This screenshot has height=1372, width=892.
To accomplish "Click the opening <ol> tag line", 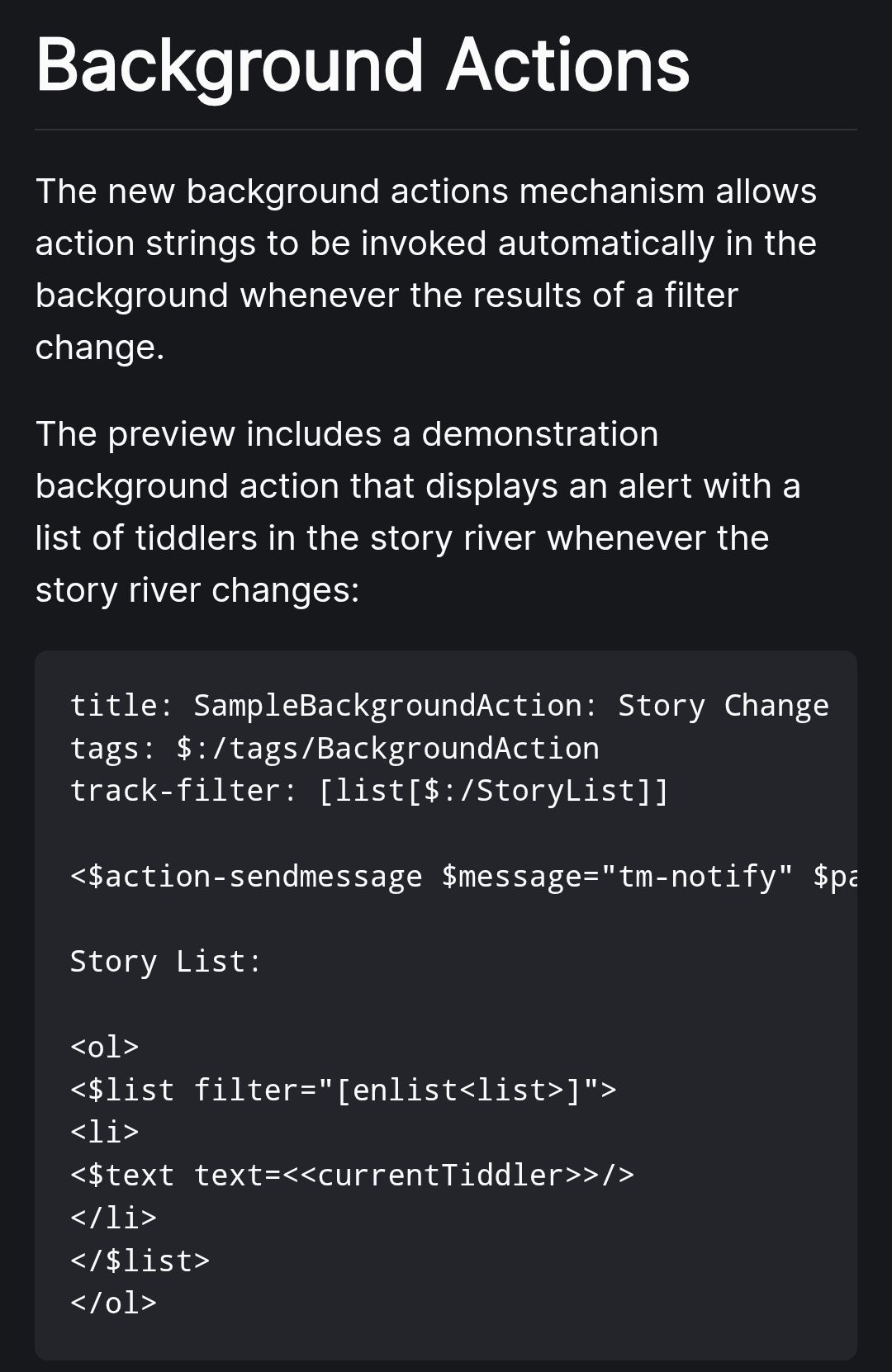I will (104, 1048).
